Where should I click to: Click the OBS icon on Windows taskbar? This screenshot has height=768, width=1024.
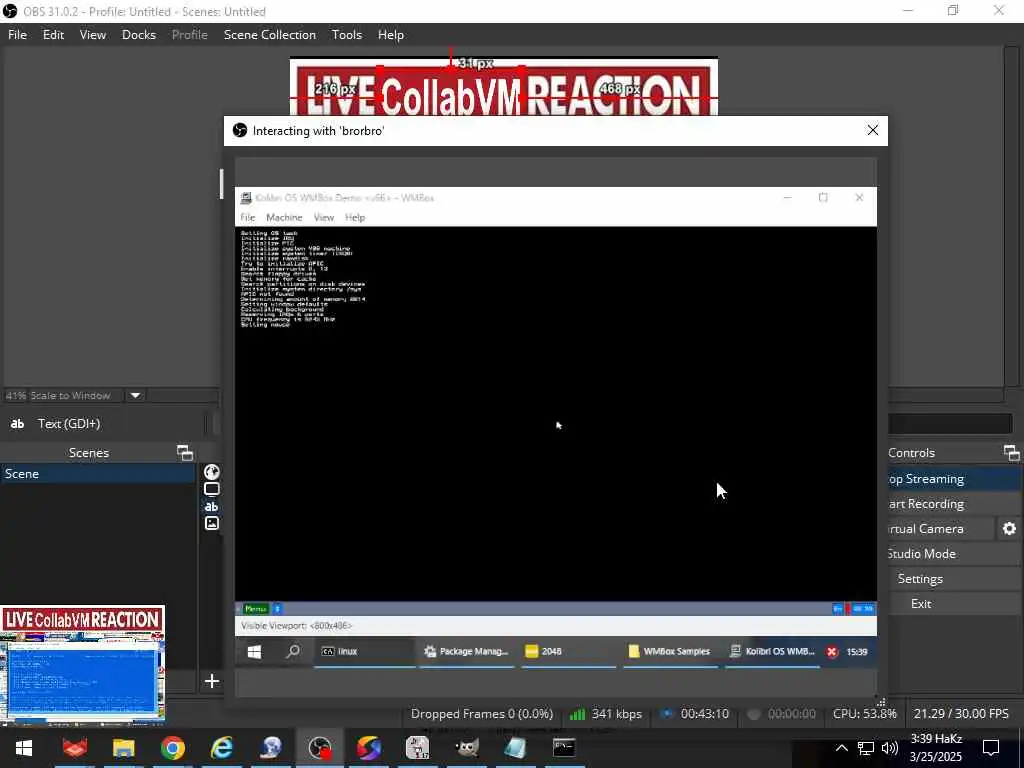(320, 748)
